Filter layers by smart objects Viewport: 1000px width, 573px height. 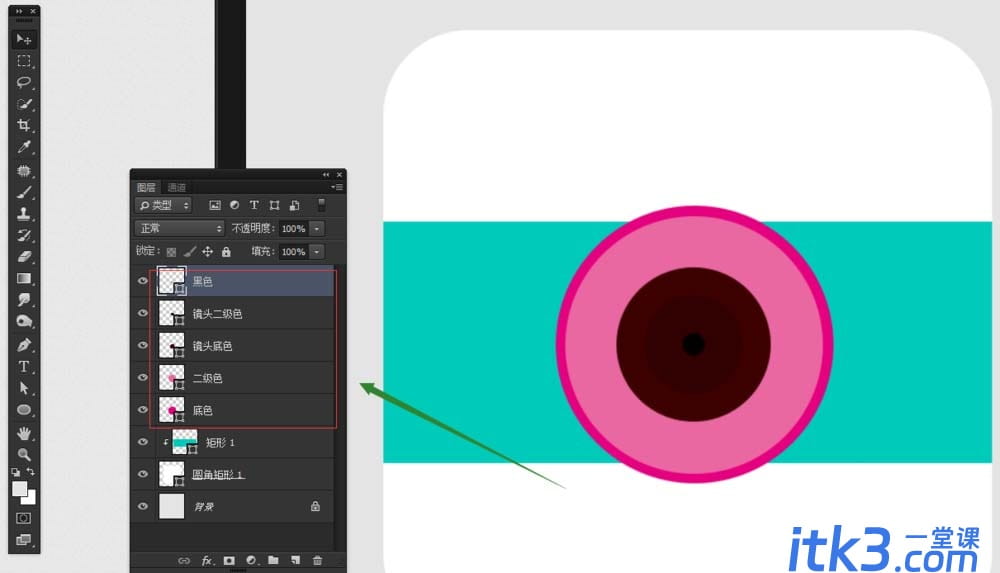(x=295, y=205)
